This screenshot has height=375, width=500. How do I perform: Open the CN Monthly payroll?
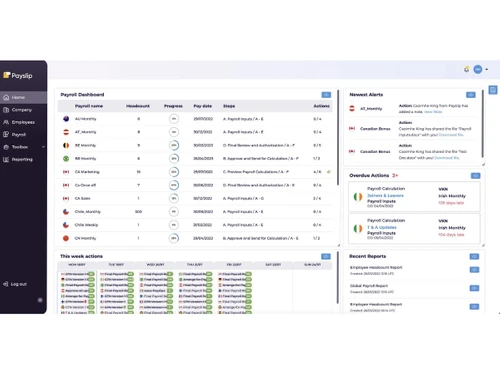pos(86,238)
